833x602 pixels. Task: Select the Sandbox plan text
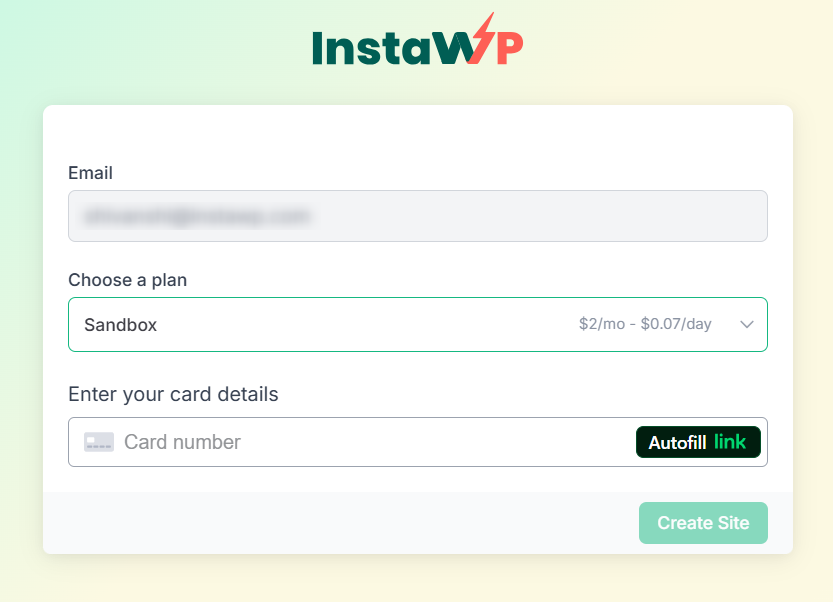(121, 325)
